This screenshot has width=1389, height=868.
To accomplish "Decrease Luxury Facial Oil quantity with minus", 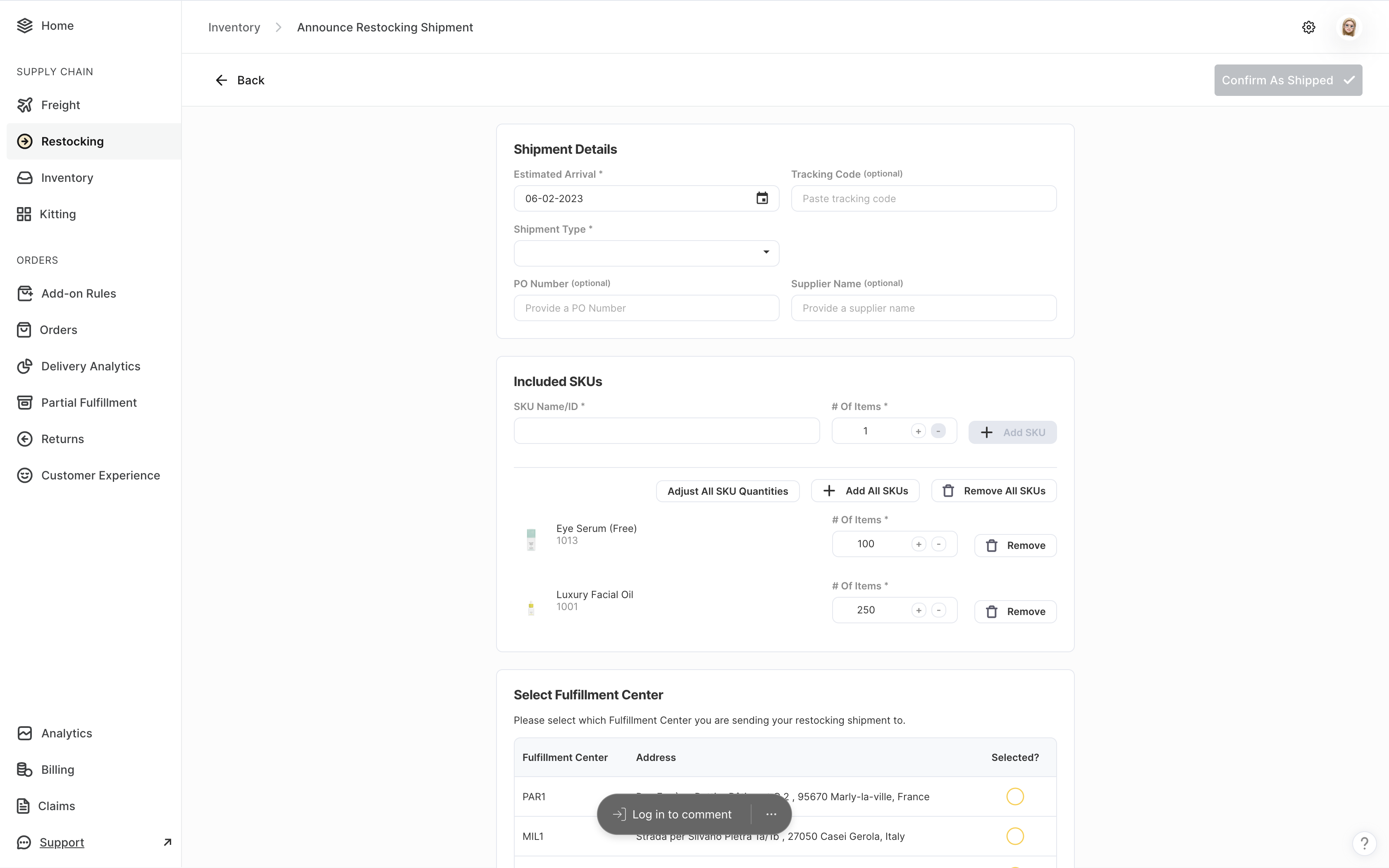I will pyautogui.click(x=938, y=610).
